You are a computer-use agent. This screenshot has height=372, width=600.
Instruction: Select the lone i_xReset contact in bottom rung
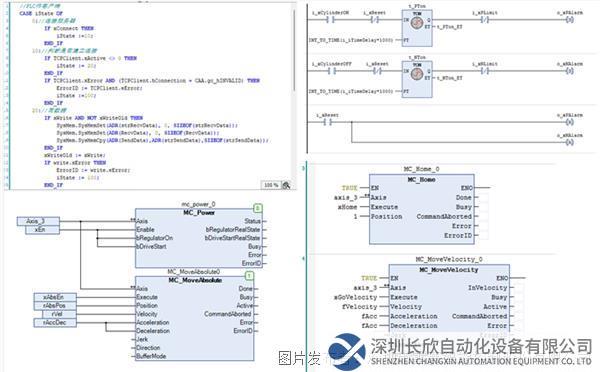[x=328, y=122]
